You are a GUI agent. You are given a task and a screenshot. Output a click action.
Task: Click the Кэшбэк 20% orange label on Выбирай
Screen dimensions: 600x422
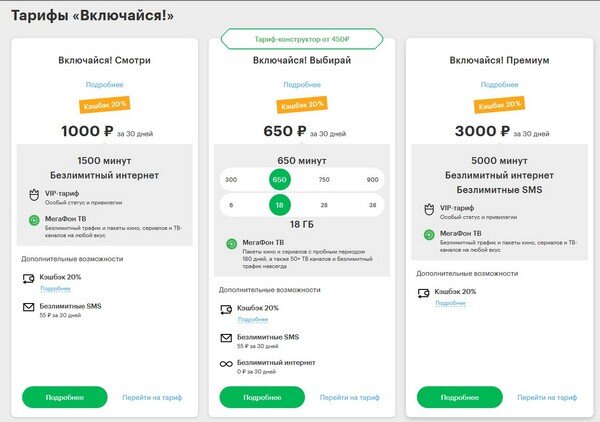[302, 104]
